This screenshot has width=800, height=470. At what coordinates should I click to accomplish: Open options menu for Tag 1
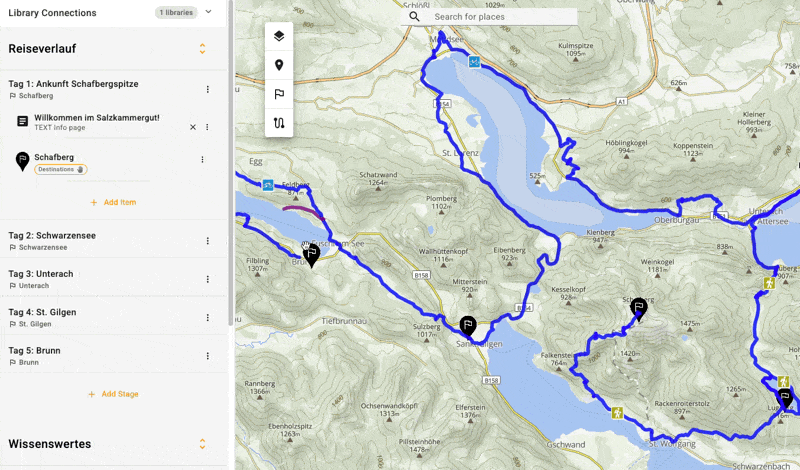[x=208, y=89]
